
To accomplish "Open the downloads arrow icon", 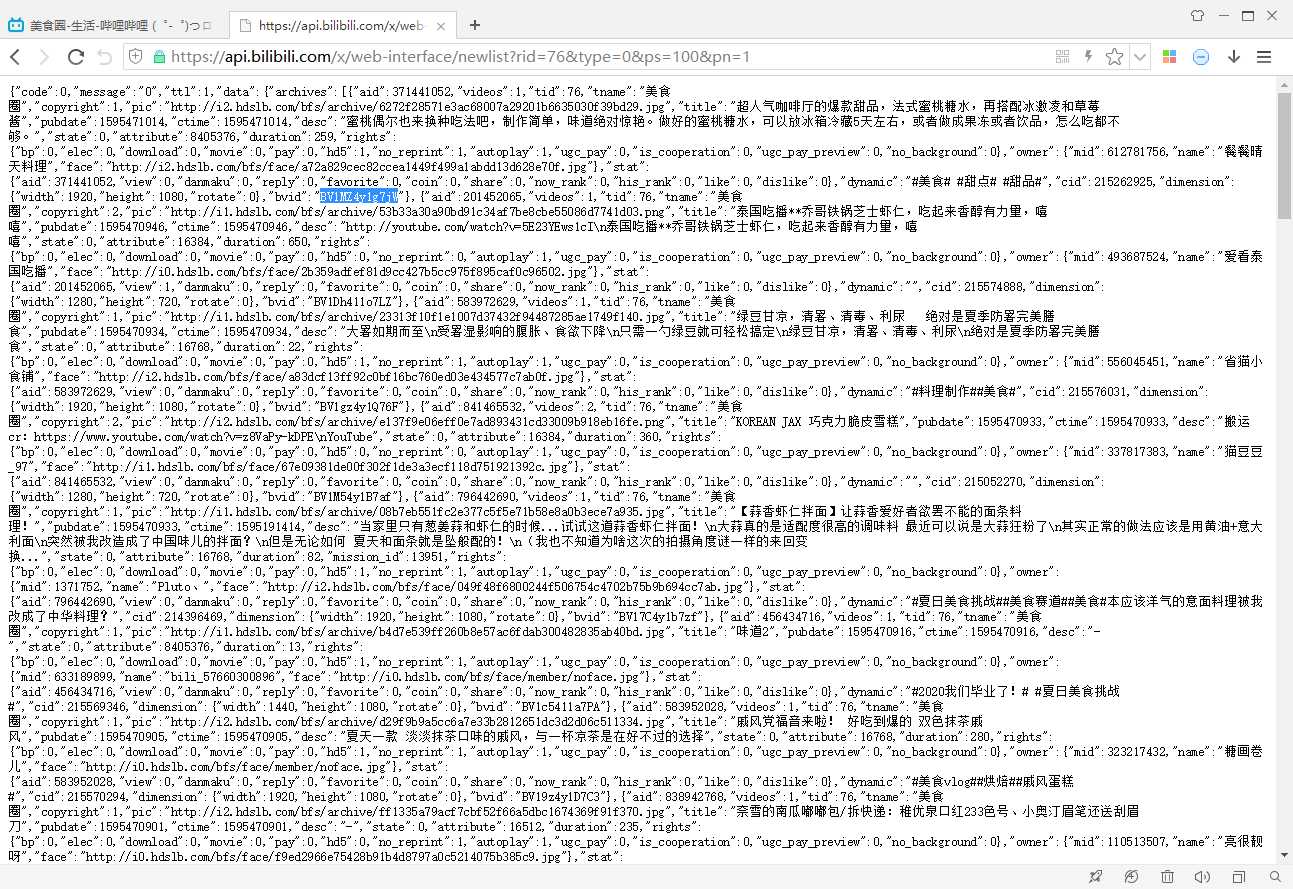I will point(1234,57).
